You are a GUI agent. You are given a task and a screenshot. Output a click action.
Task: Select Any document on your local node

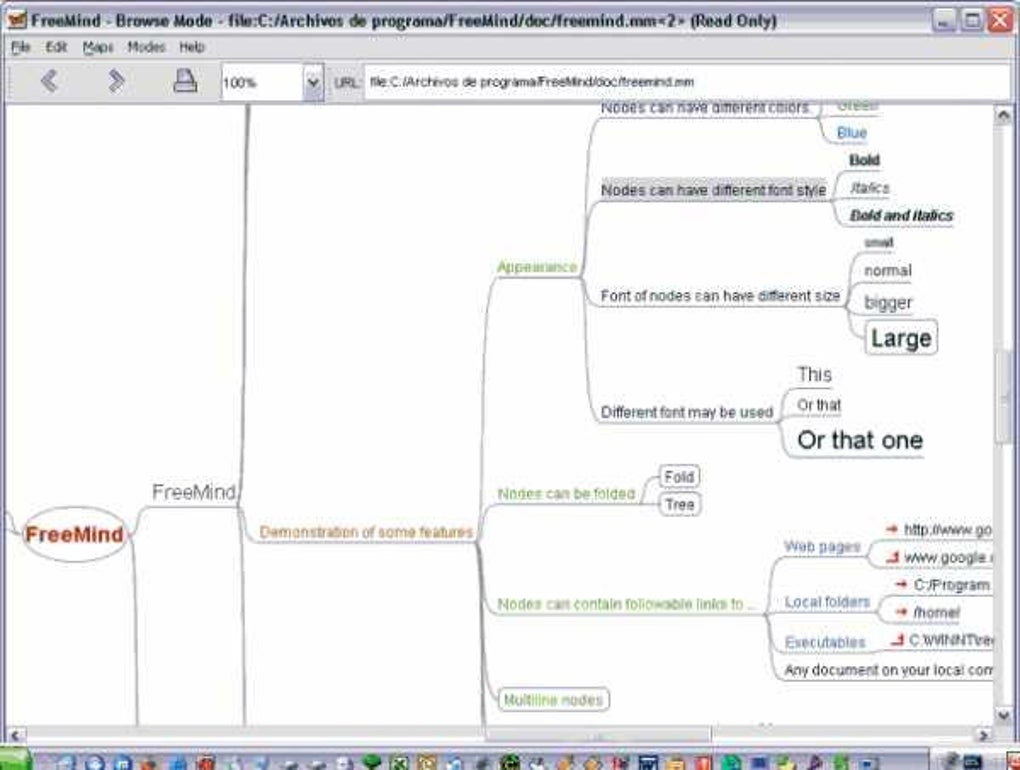888,670
